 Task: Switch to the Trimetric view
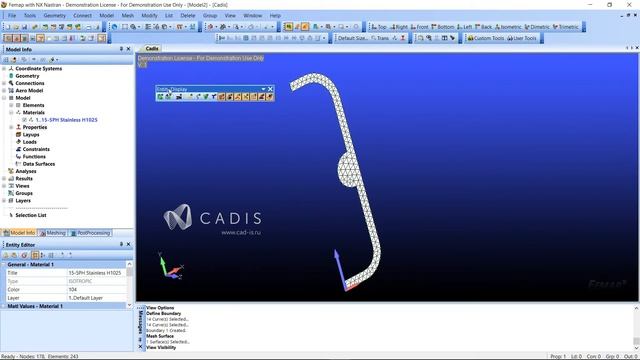click(566, 27)
